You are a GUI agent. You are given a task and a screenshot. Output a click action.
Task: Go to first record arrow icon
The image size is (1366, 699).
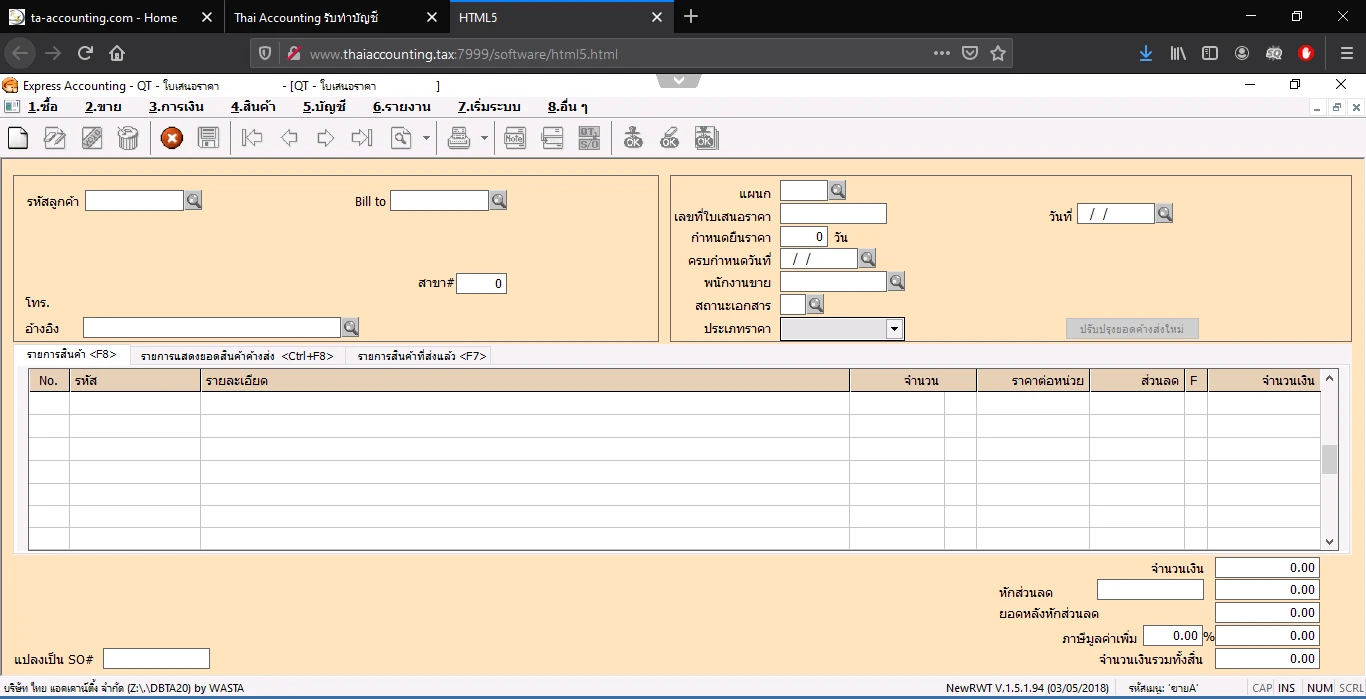(252, 139)
